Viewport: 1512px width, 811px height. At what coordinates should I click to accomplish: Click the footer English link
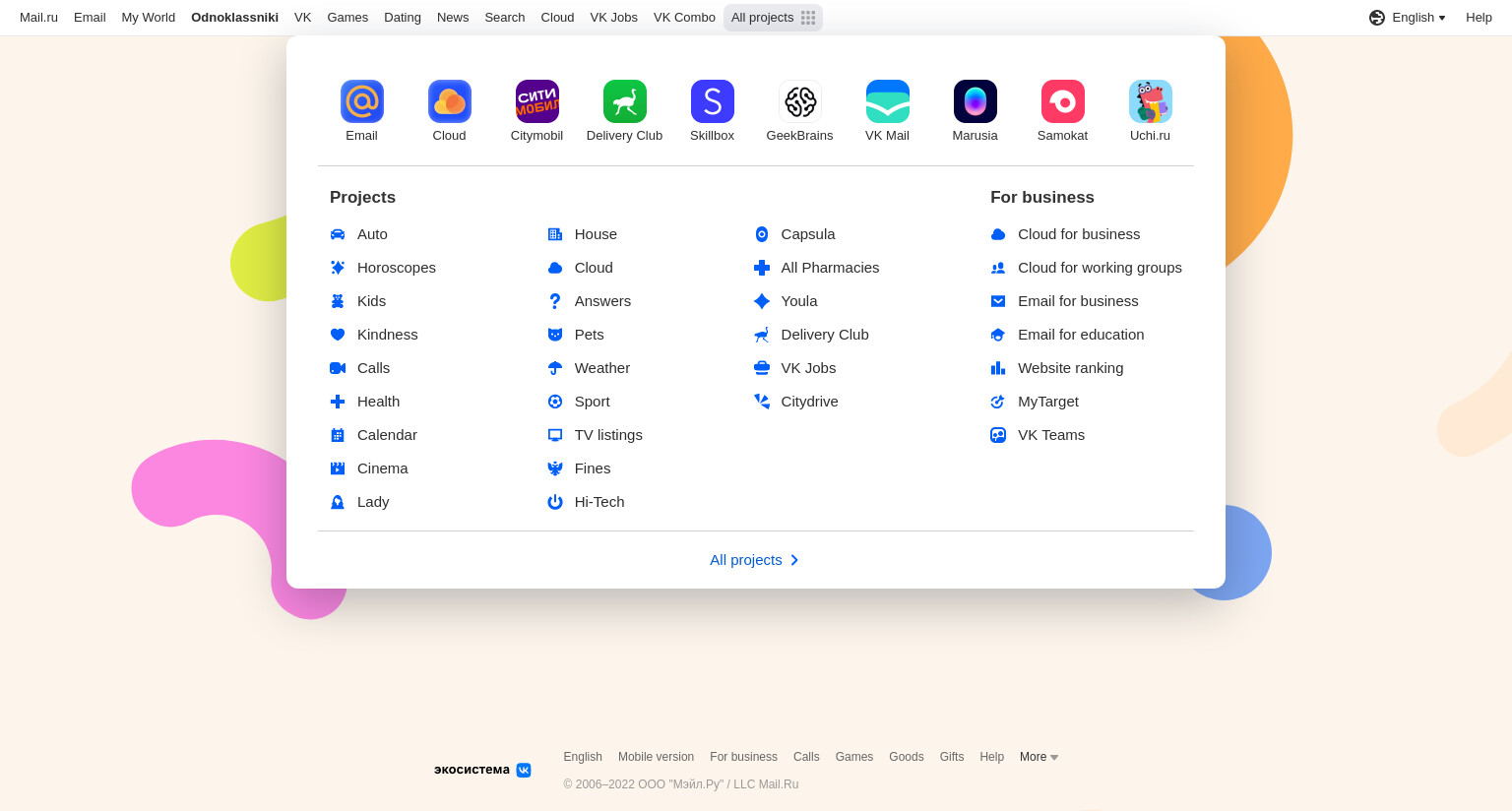point(583,757)
